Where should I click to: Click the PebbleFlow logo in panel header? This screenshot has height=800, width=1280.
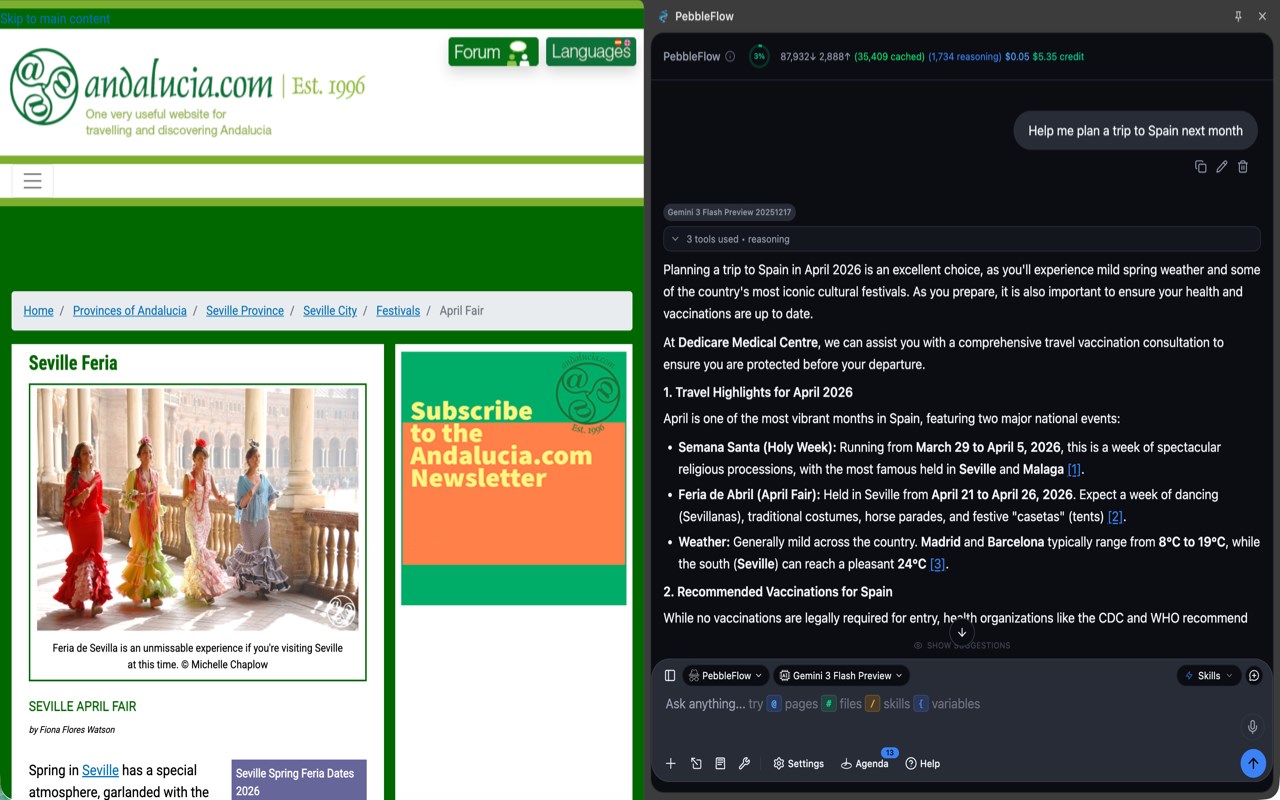(x=663, y=16)
